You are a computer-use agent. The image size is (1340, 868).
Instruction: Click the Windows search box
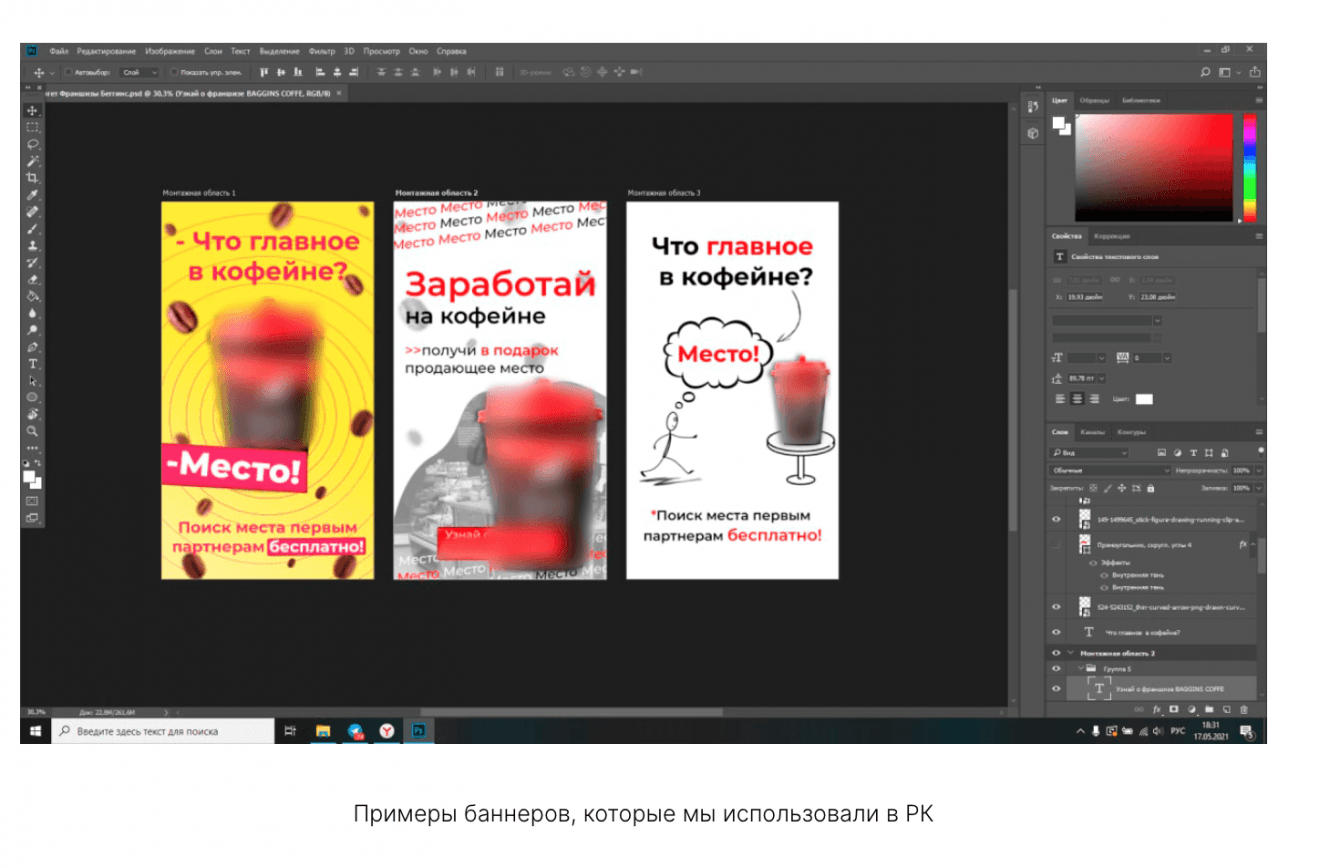click(x=162, y=731)
